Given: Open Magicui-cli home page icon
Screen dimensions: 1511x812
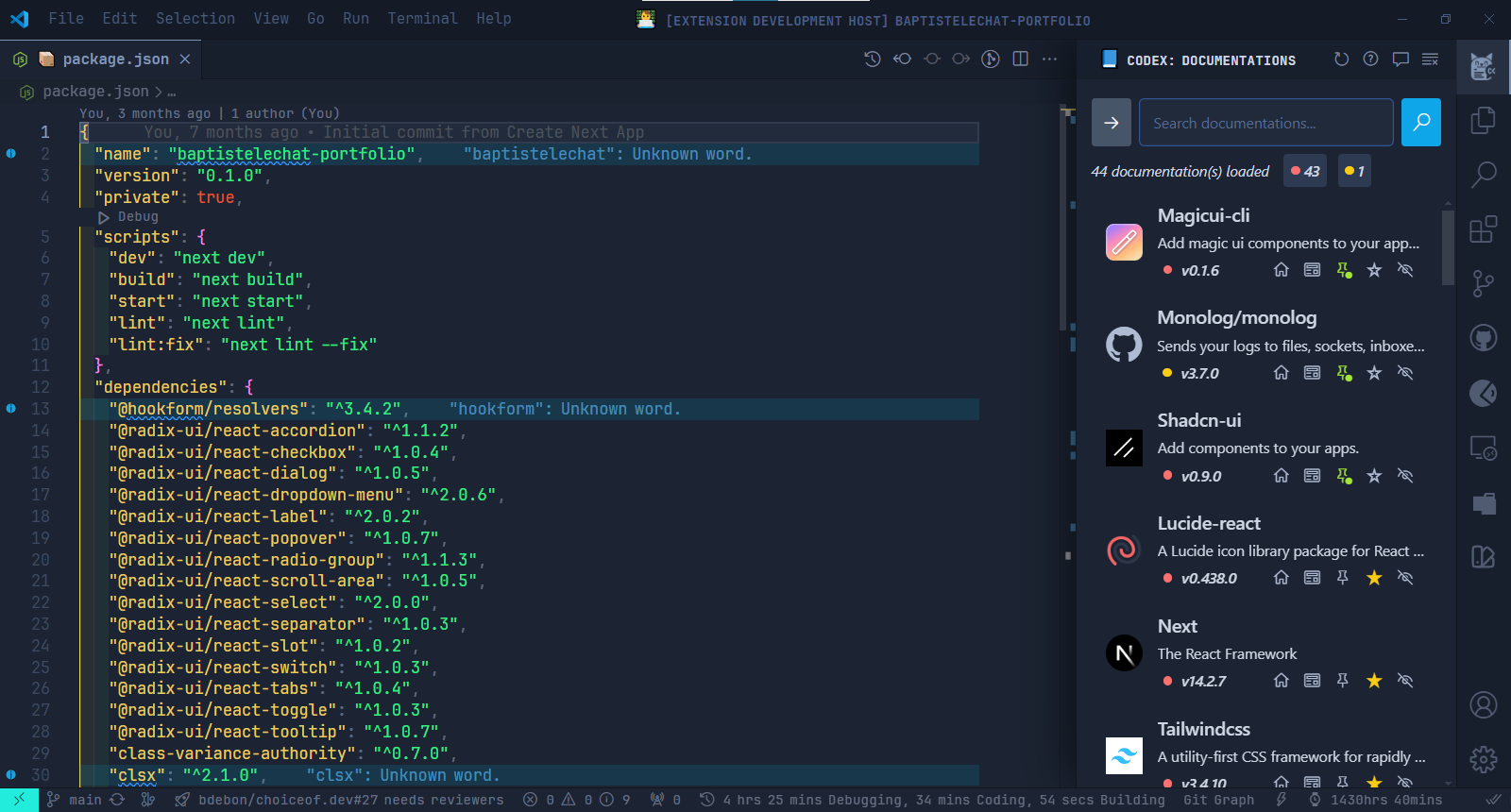Looking at the screenshot, I should coord(1282,270).
